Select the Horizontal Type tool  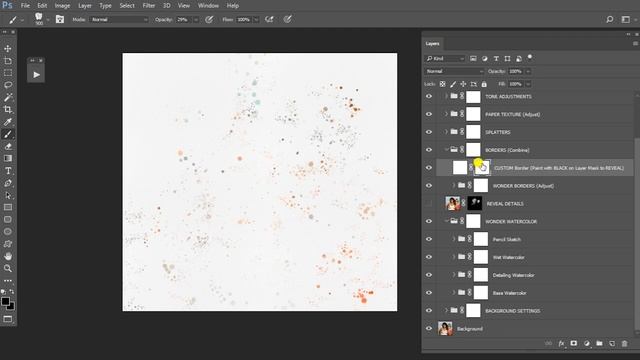[x=8, y=171]
